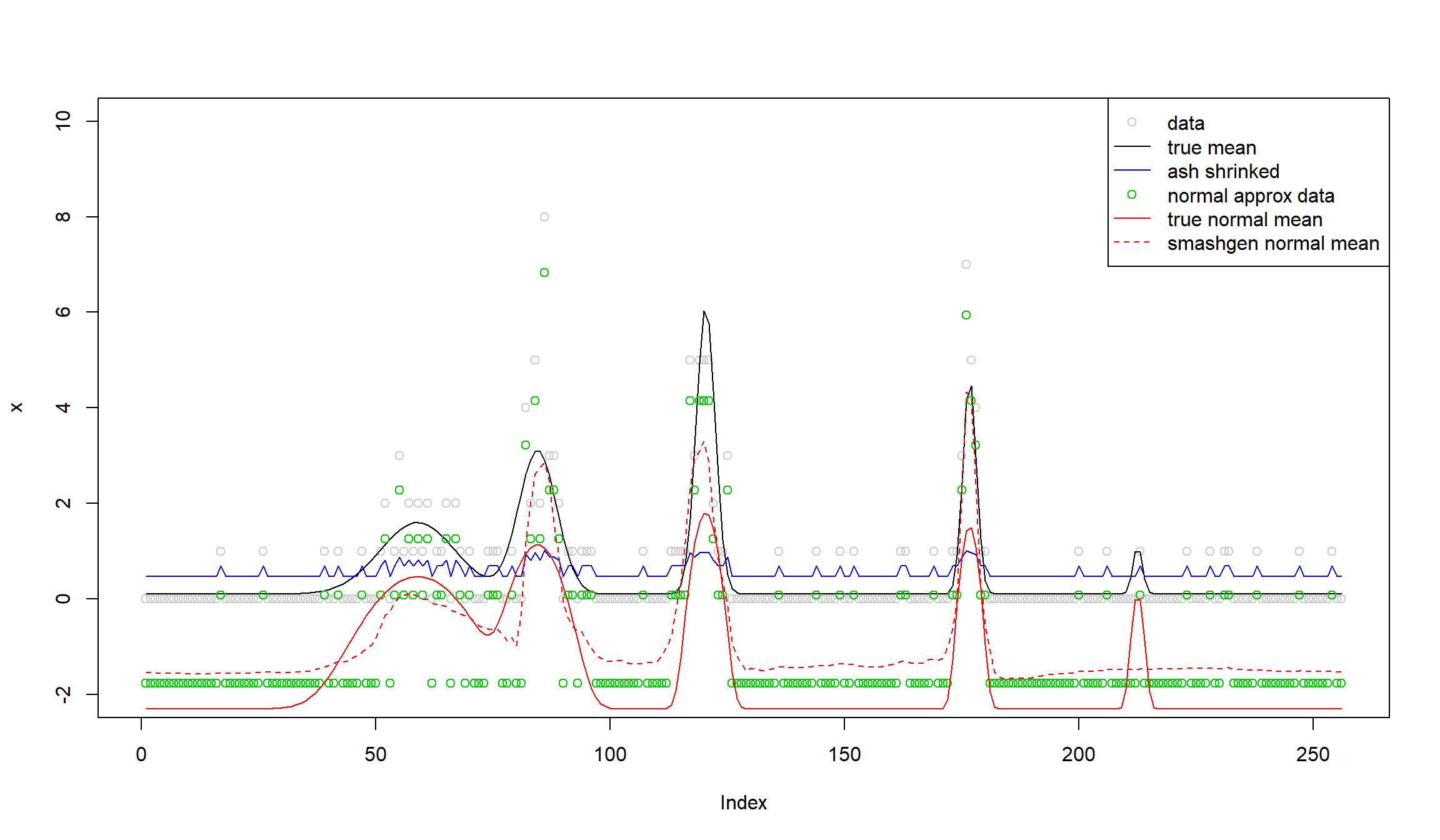Click the 'true normal mean' legend text
Viewport: 1440px width, 840px height.
tap(1244, 219)
